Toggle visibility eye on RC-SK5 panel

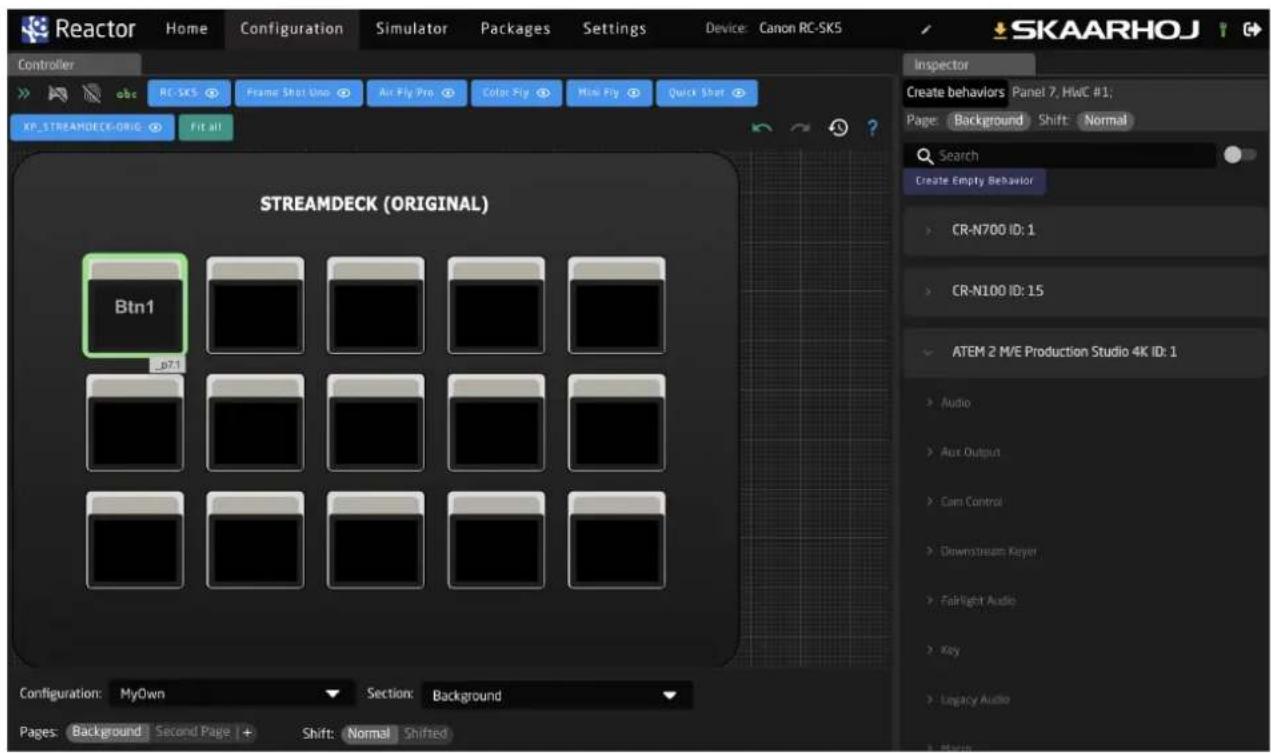tap(211, 93)
